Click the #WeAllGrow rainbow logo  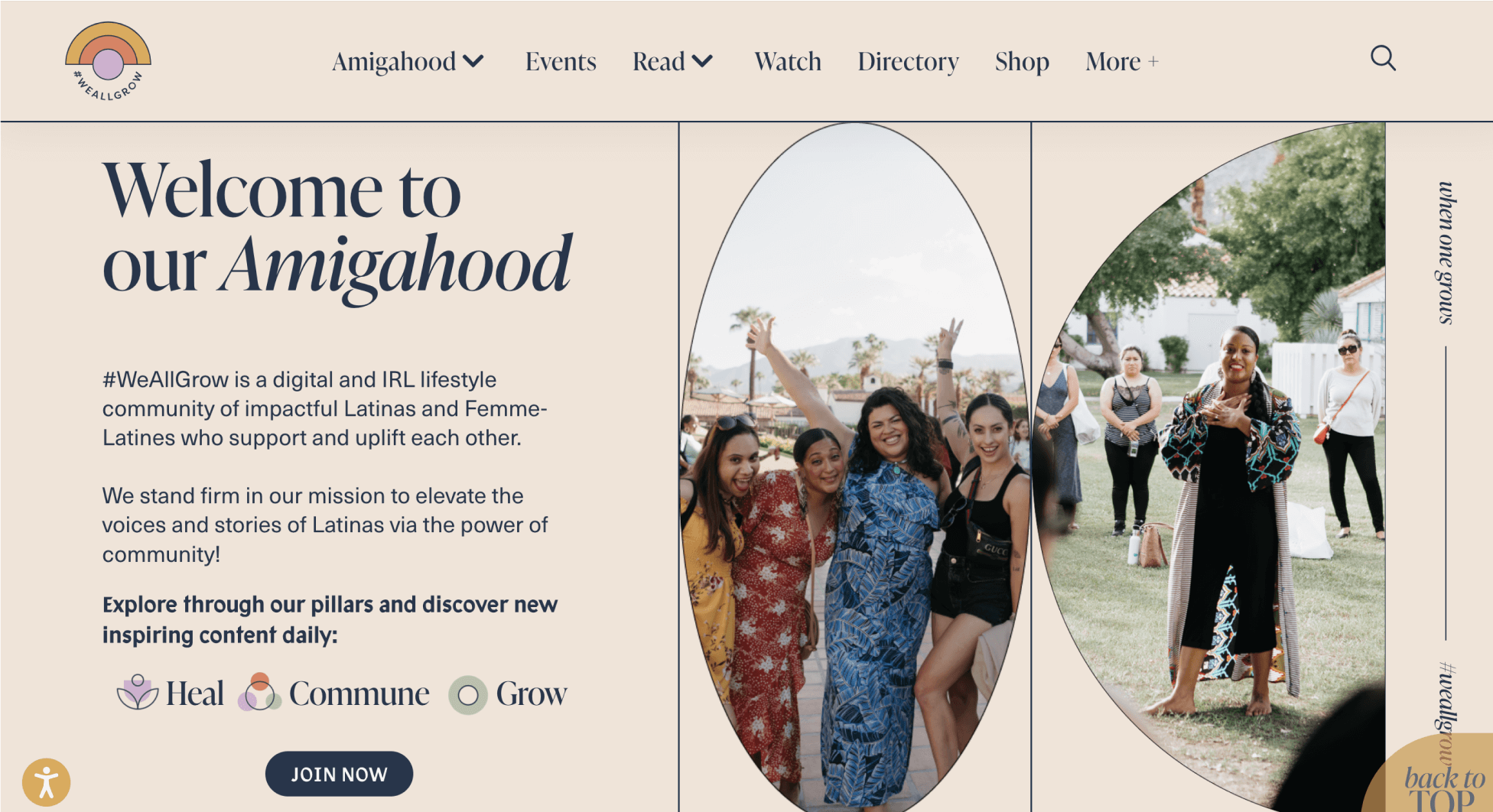[x=108, y=61]
